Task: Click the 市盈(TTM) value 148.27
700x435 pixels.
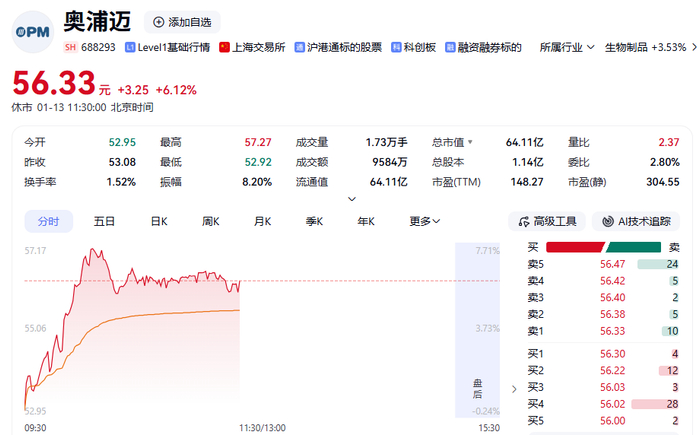Action: [x=527, y=182]
